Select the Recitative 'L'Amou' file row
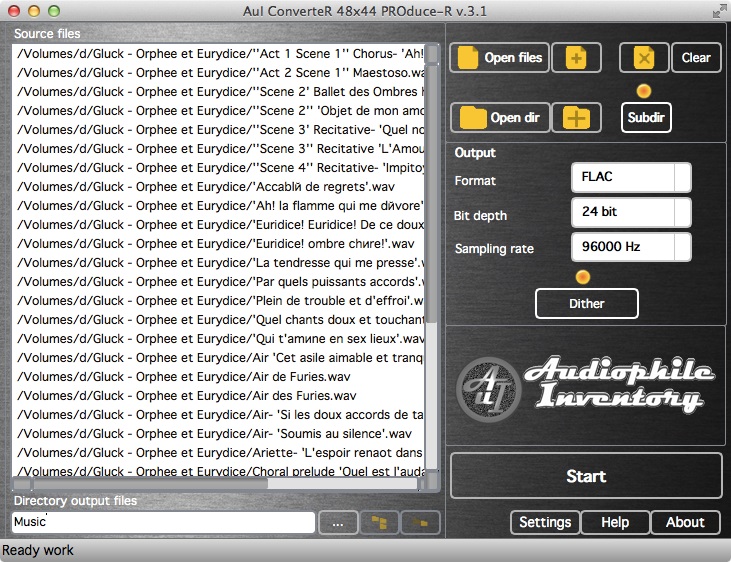The width and height of the screenshot is (731, 562). 218,149
